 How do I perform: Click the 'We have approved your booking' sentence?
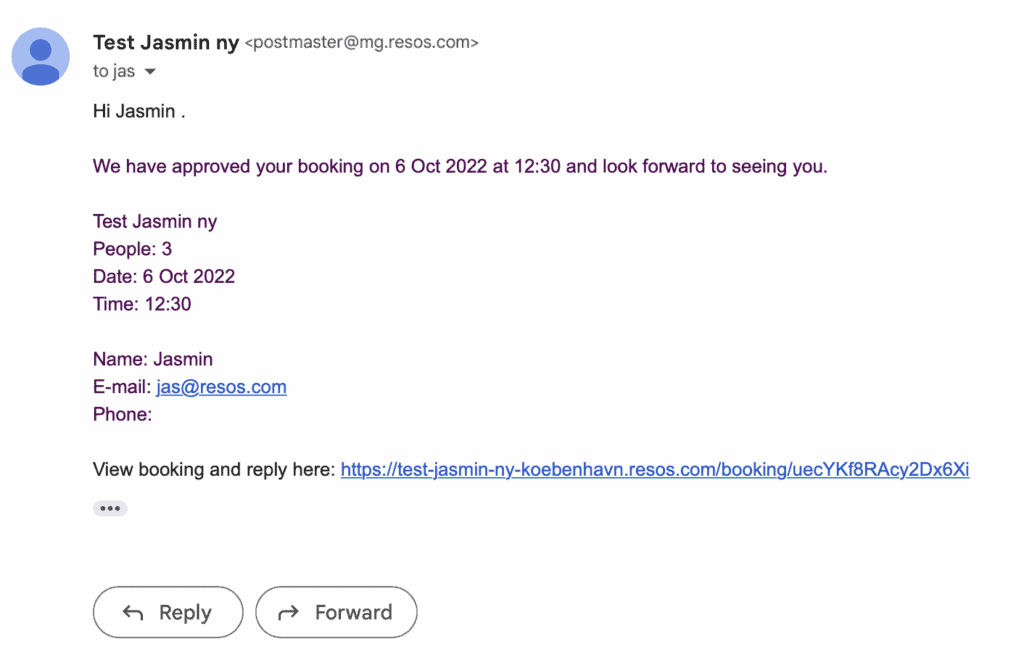pyautogui.click(x=460, y=166)
